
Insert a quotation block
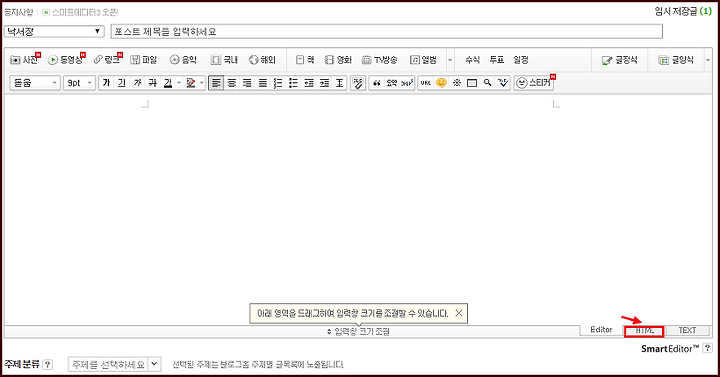click(377, 83)
